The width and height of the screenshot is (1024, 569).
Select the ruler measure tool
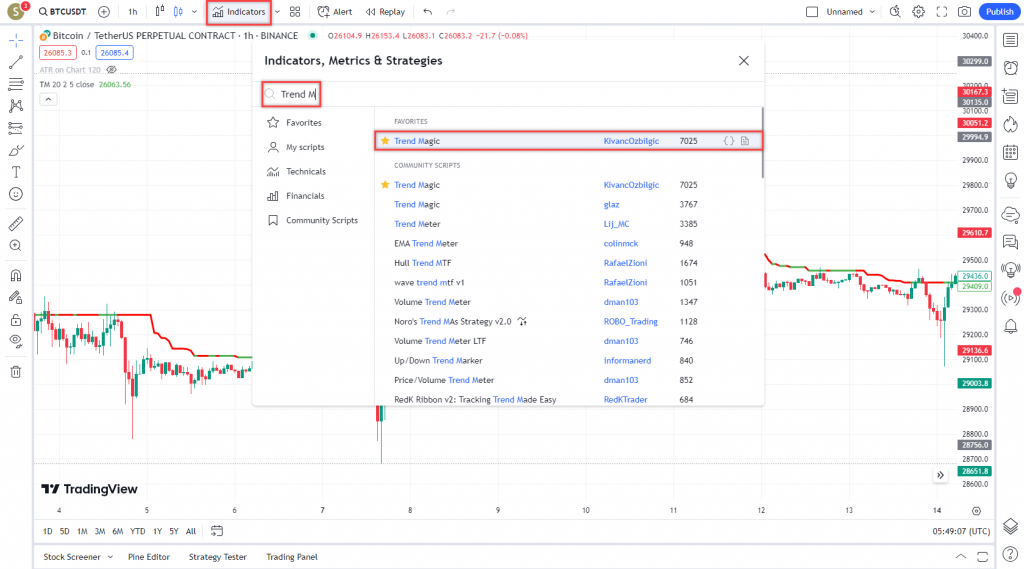(16, 224)
